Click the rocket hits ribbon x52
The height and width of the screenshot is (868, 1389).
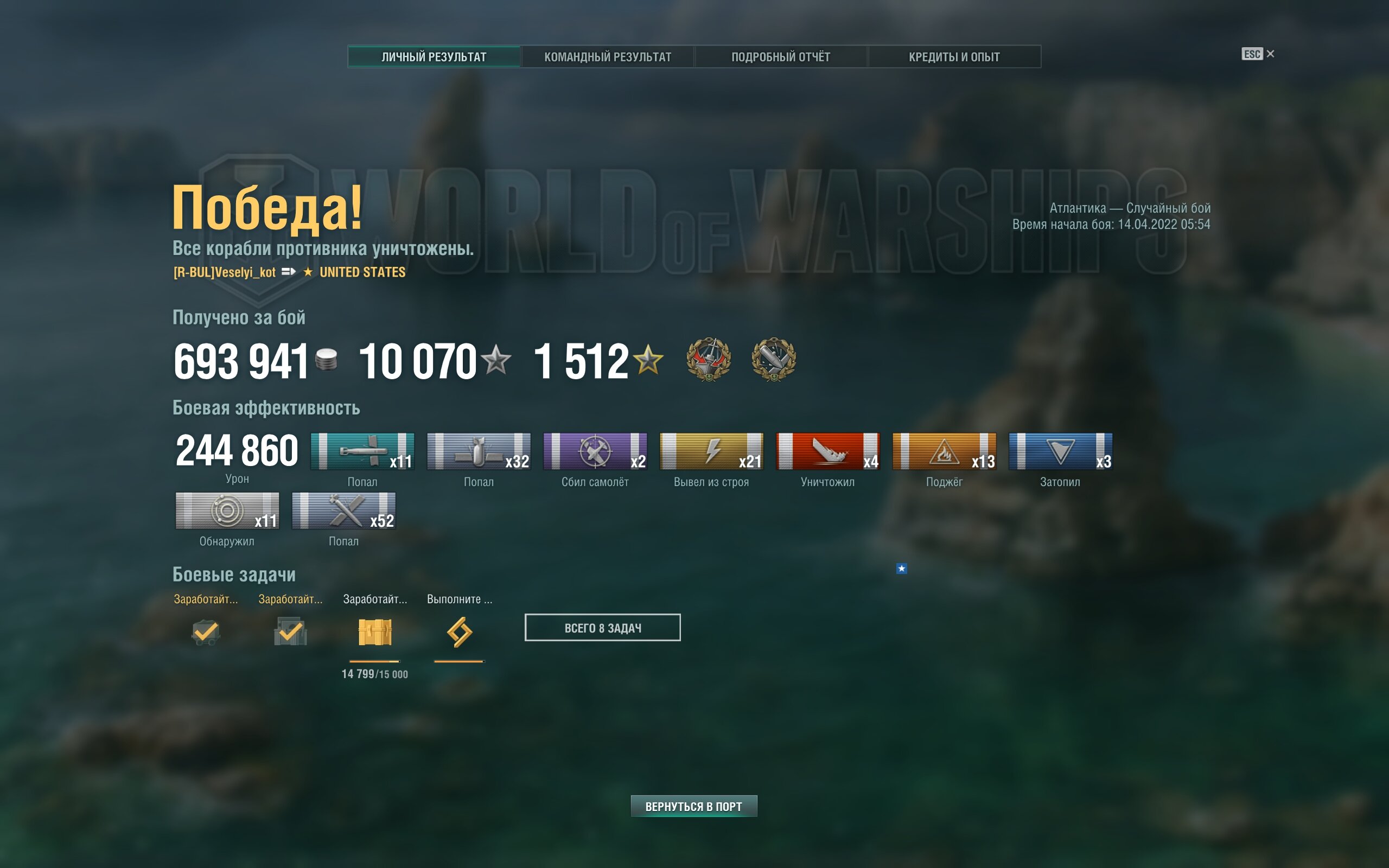[x=344, y=510]
